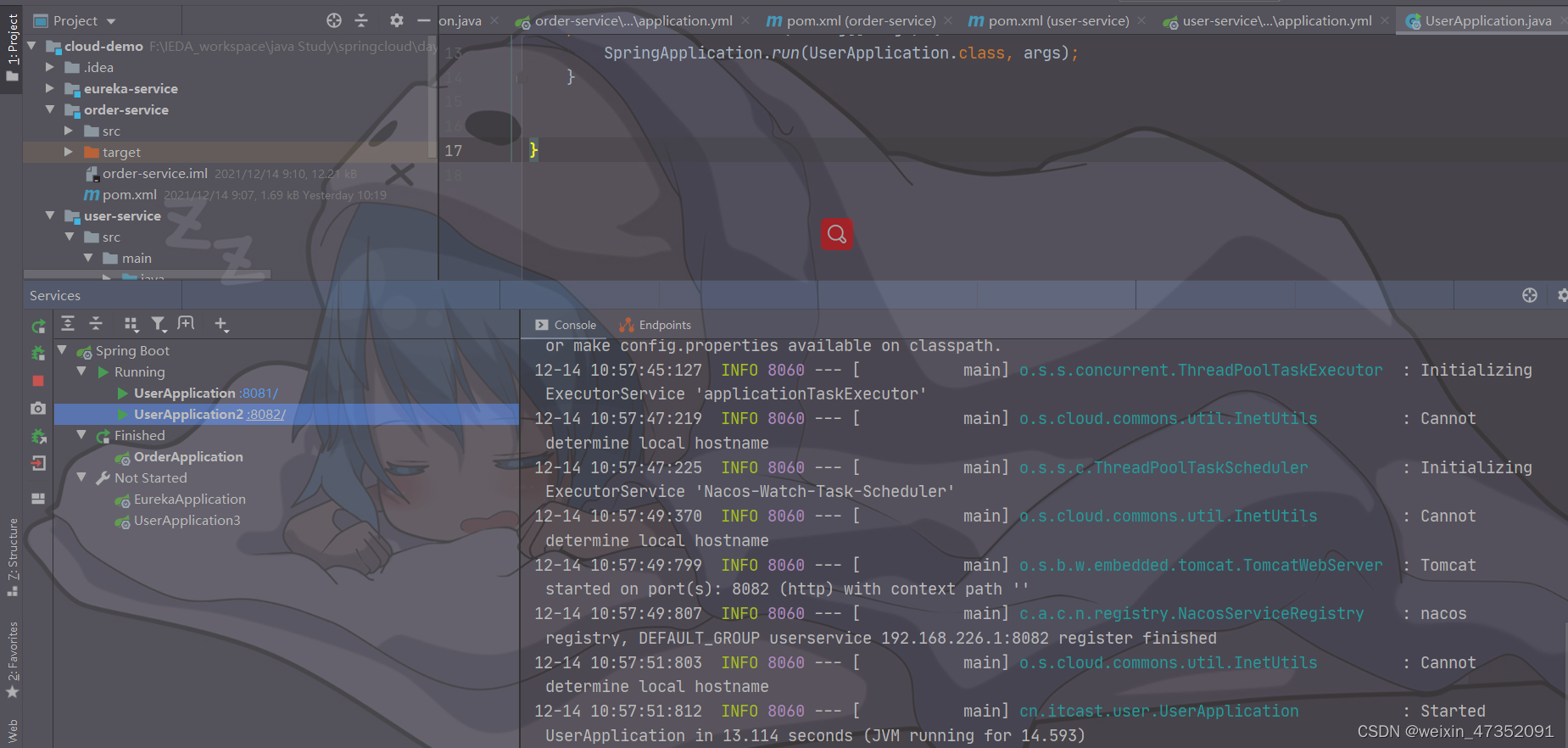This screenshot has height=748, width=1568.
Task: Open the Add Service plus menu
Action: click(221, 323)
